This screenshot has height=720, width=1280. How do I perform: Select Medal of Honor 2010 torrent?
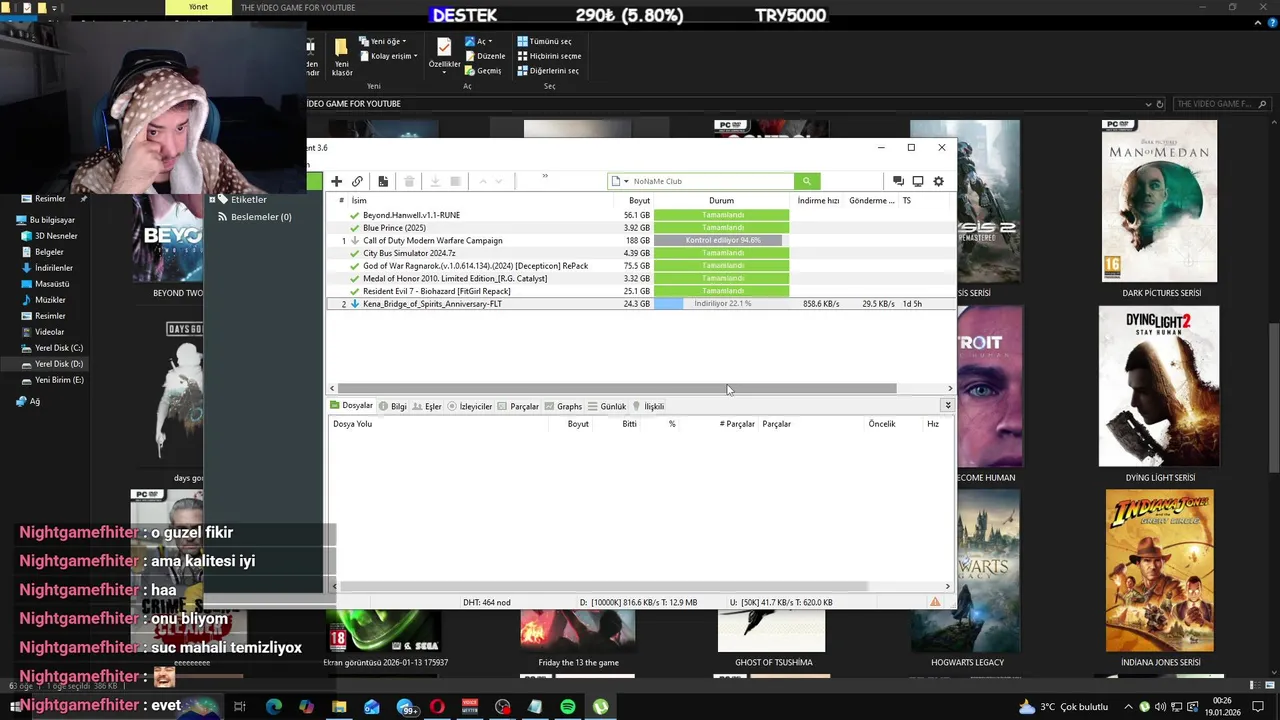640,278
